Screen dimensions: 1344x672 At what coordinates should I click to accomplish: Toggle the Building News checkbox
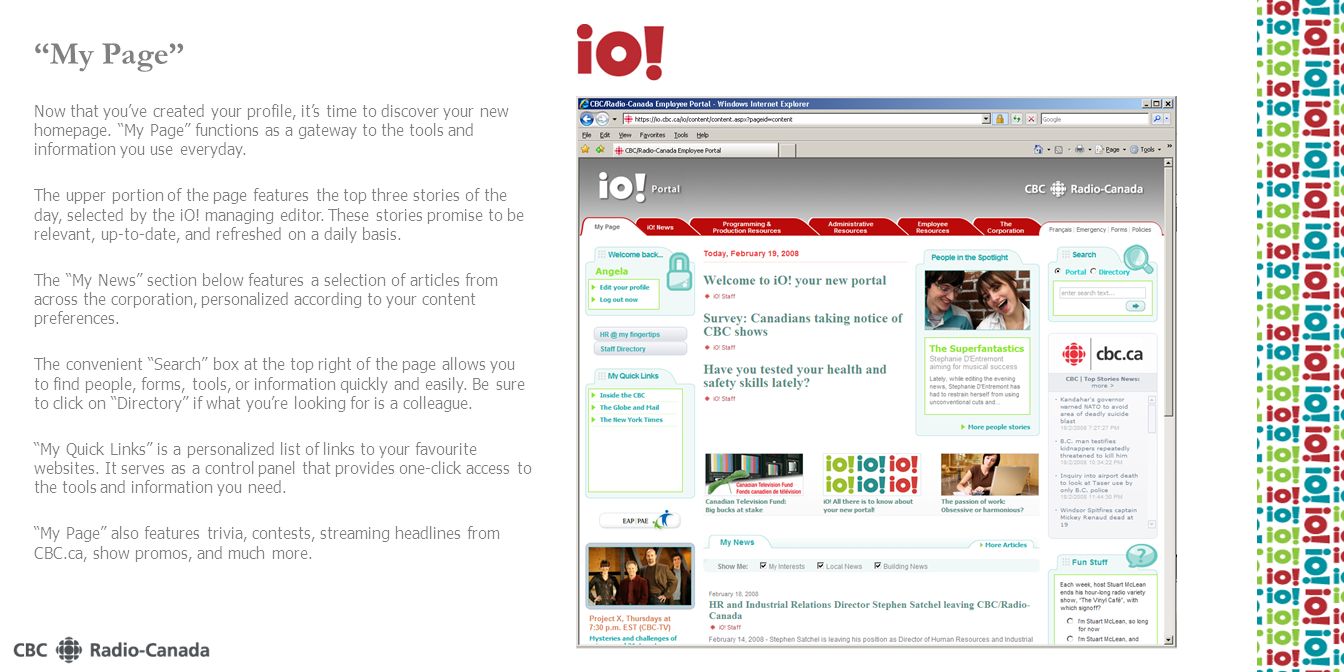878,566
